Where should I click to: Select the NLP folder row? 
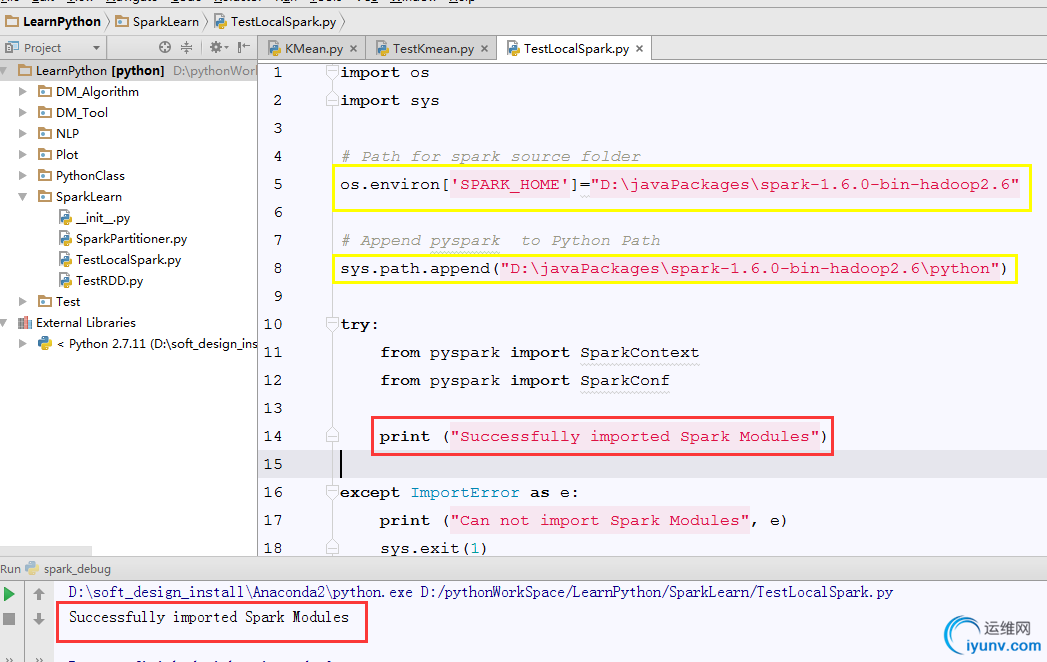coord(128,134)
